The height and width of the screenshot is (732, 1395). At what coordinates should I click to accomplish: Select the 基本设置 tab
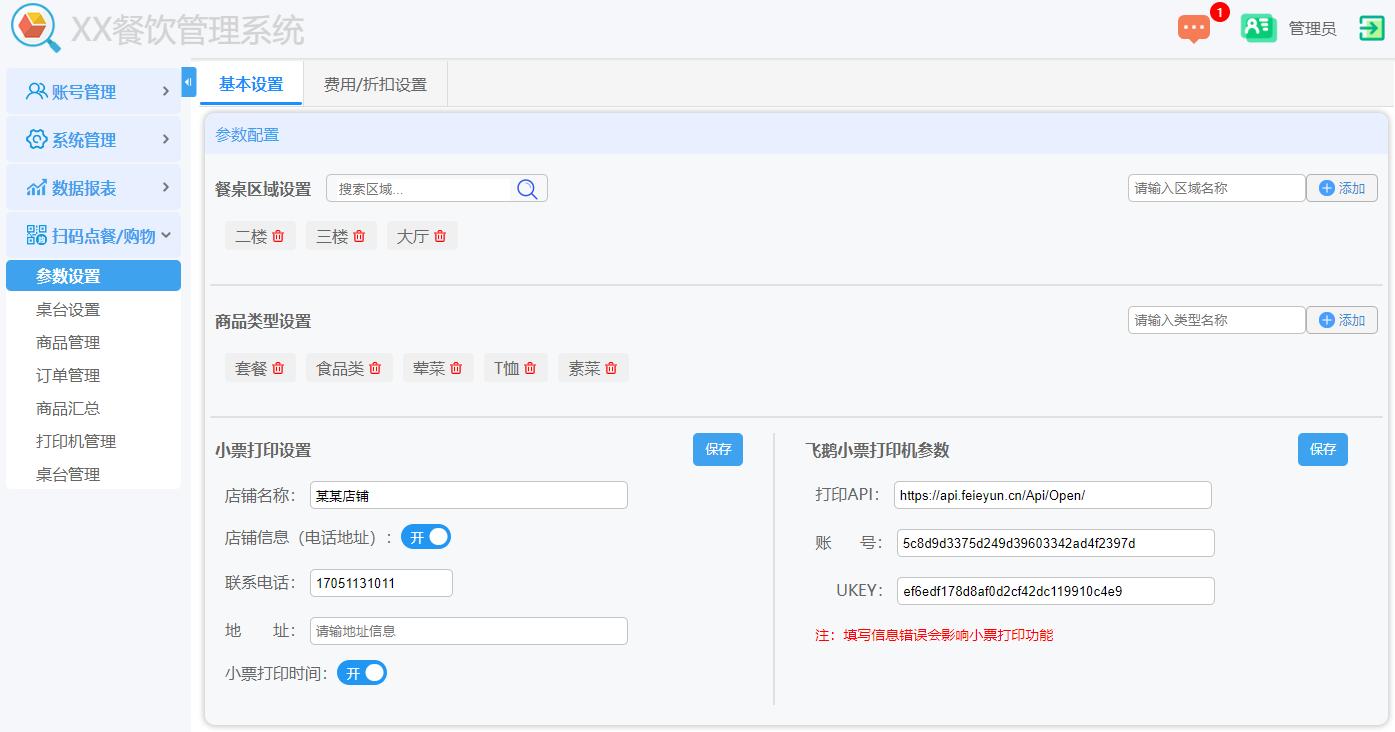[250, 84]
